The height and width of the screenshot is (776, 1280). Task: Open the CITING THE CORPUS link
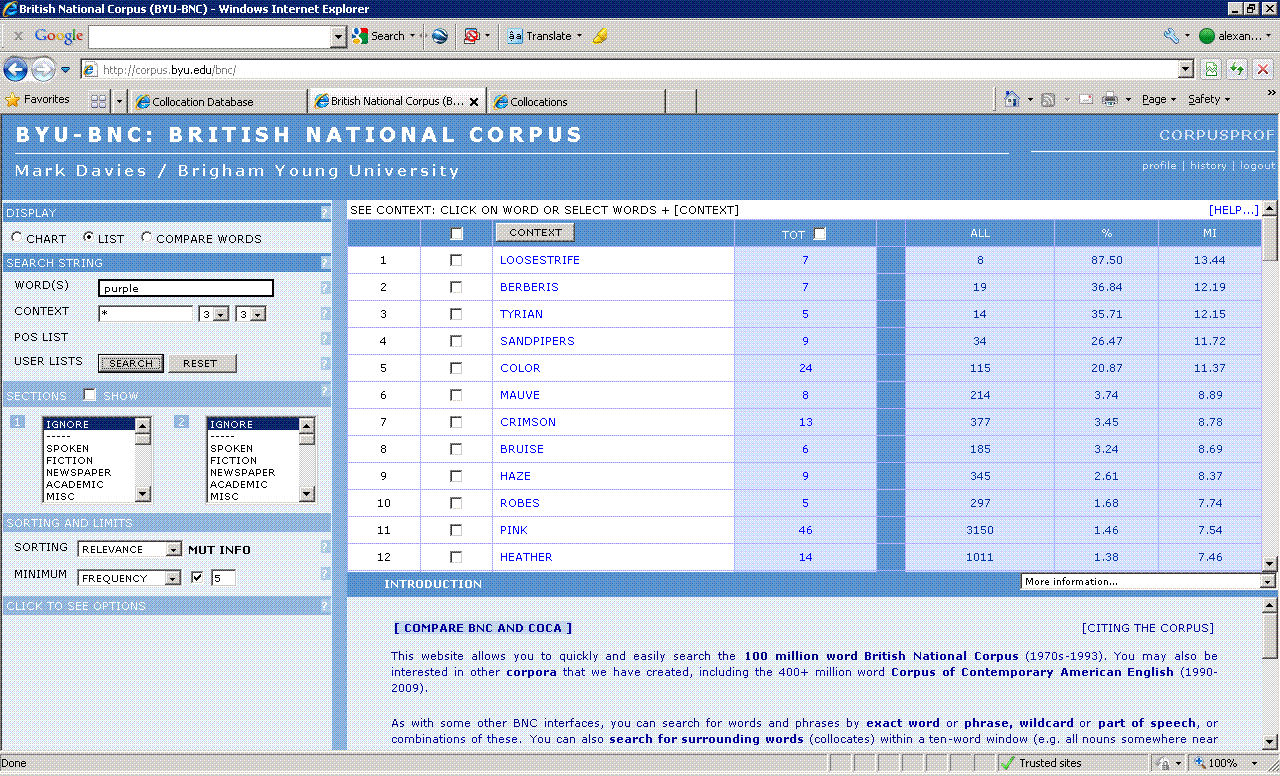(1148, 628)
